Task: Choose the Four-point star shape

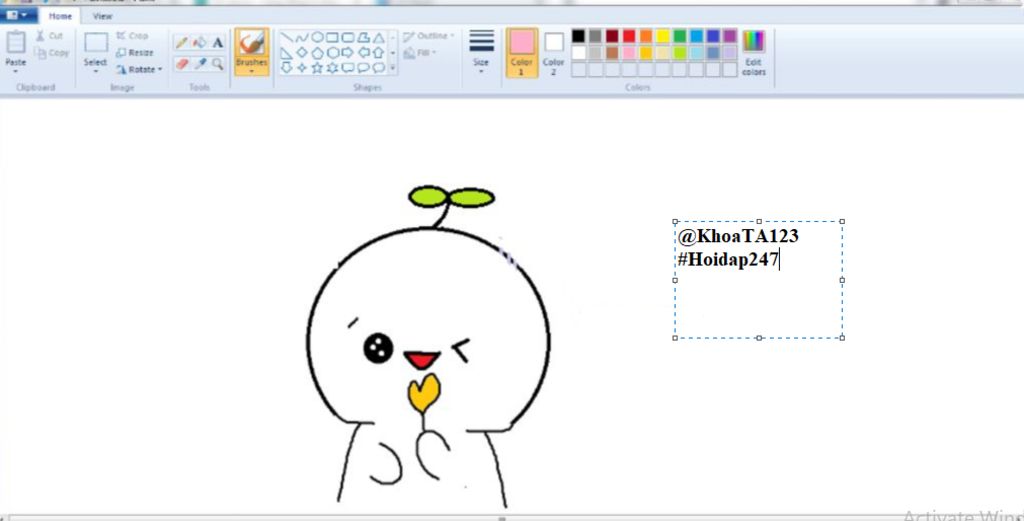Action: click(x=302, y=67)
